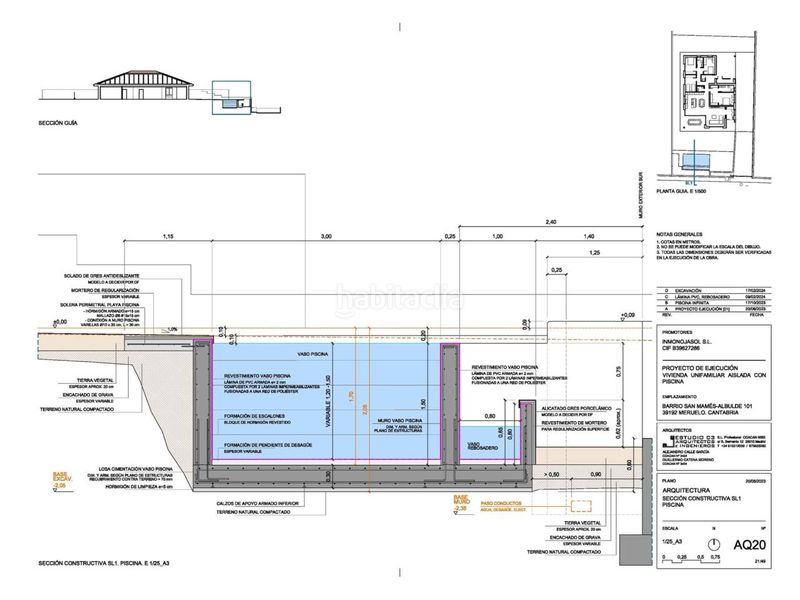The width and height of the screenshot is (800, 600).
Task: Click the VASO PISCINA label
Action: coord(313,354)
